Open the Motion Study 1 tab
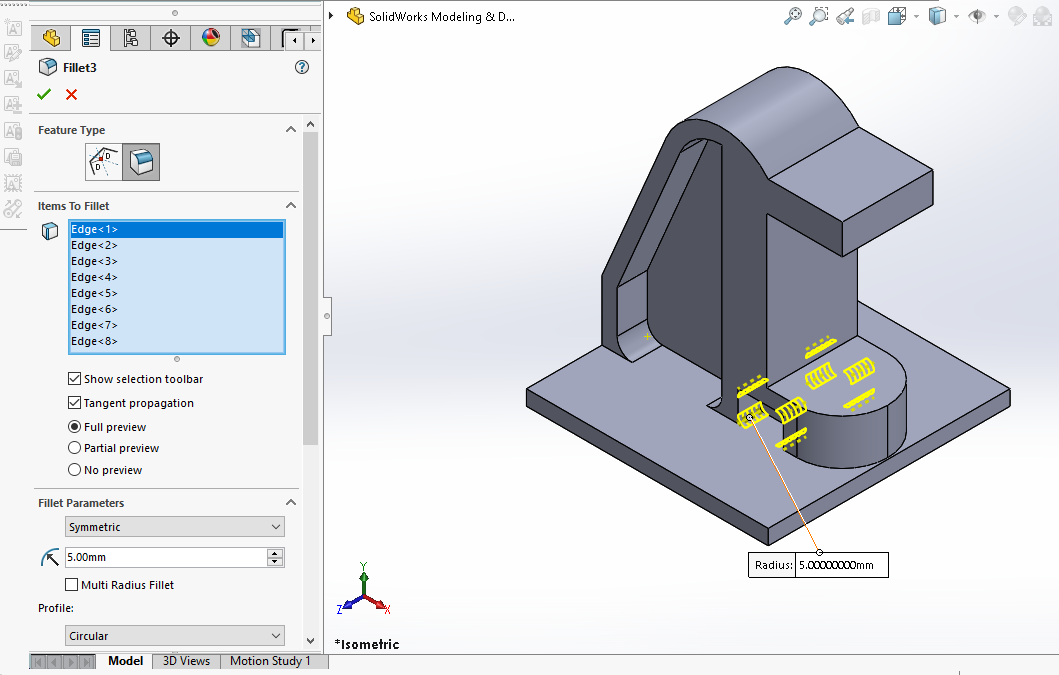 pyautogui.click(x=270, y=661)
